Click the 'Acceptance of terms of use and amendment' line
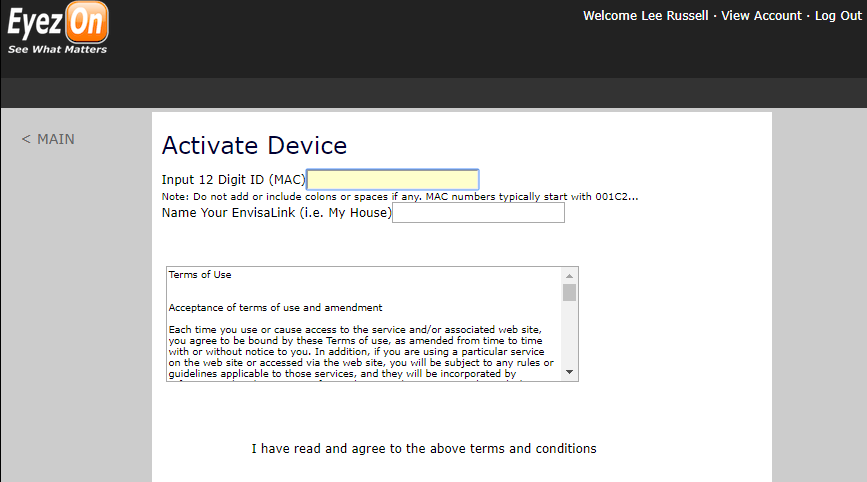The width and height of the screenshot is (867, 482). coord(275,307)
